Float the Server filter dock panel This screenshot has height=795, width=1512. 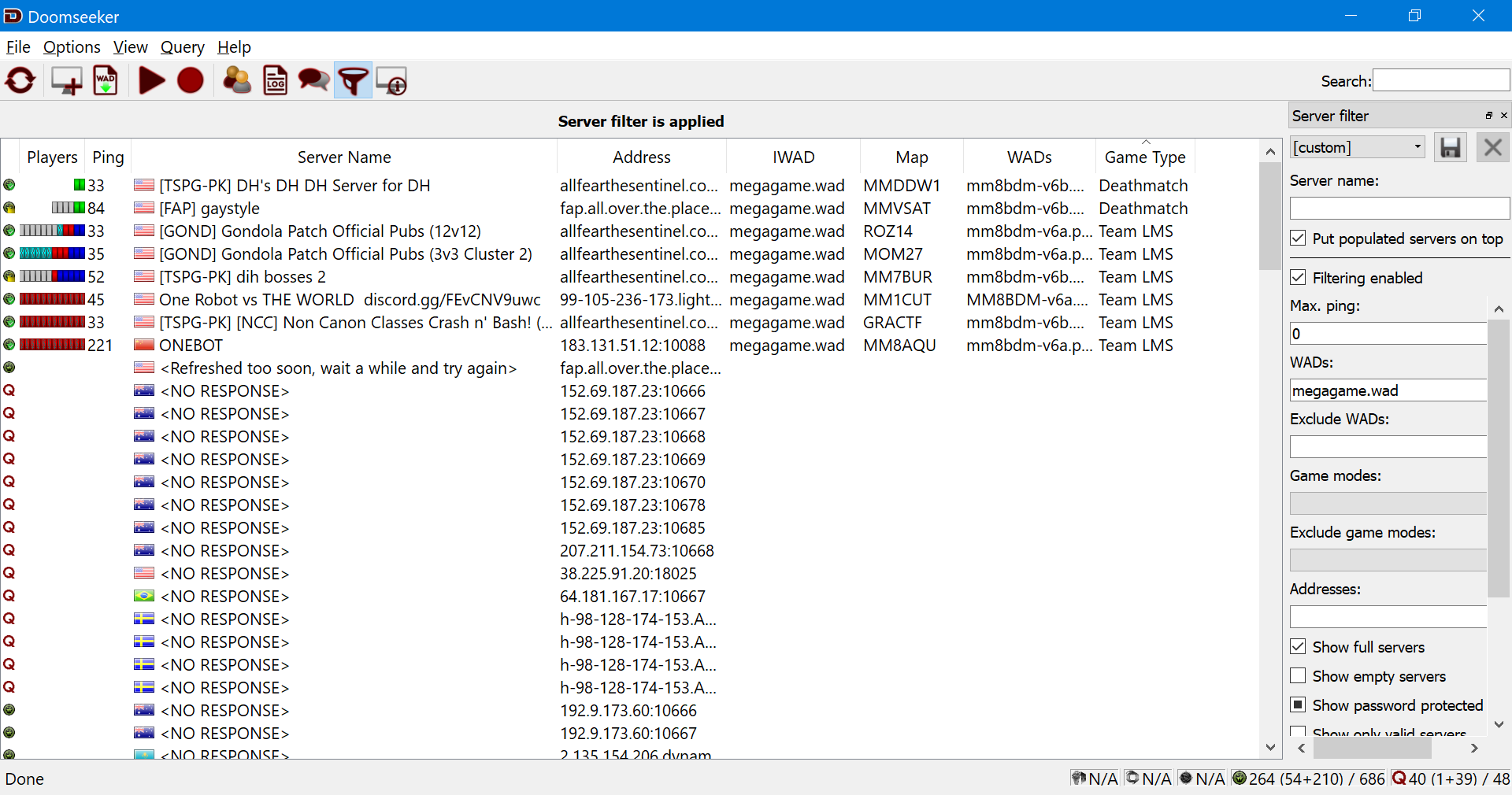[x=1489, y=116]
